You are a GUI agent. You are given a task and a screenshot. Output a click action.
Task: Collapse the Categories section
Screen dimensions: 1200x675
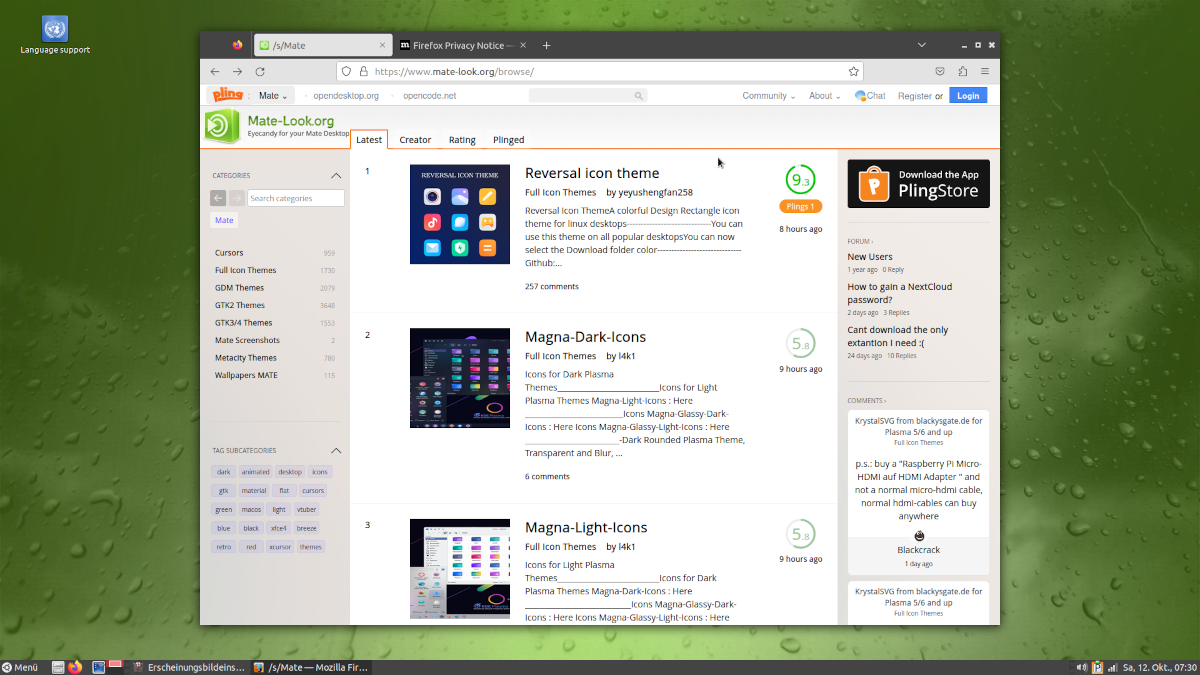(336, 175)
